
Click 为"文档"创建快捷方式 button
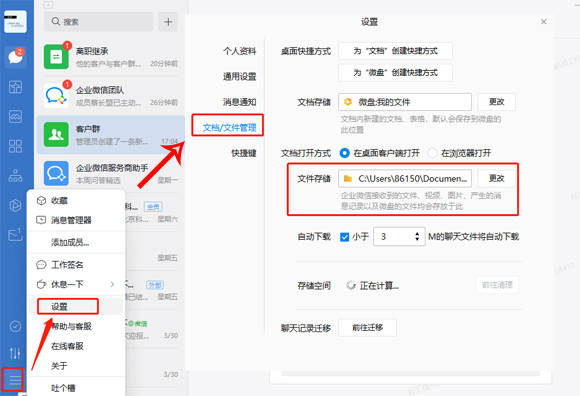click(395, 51)
